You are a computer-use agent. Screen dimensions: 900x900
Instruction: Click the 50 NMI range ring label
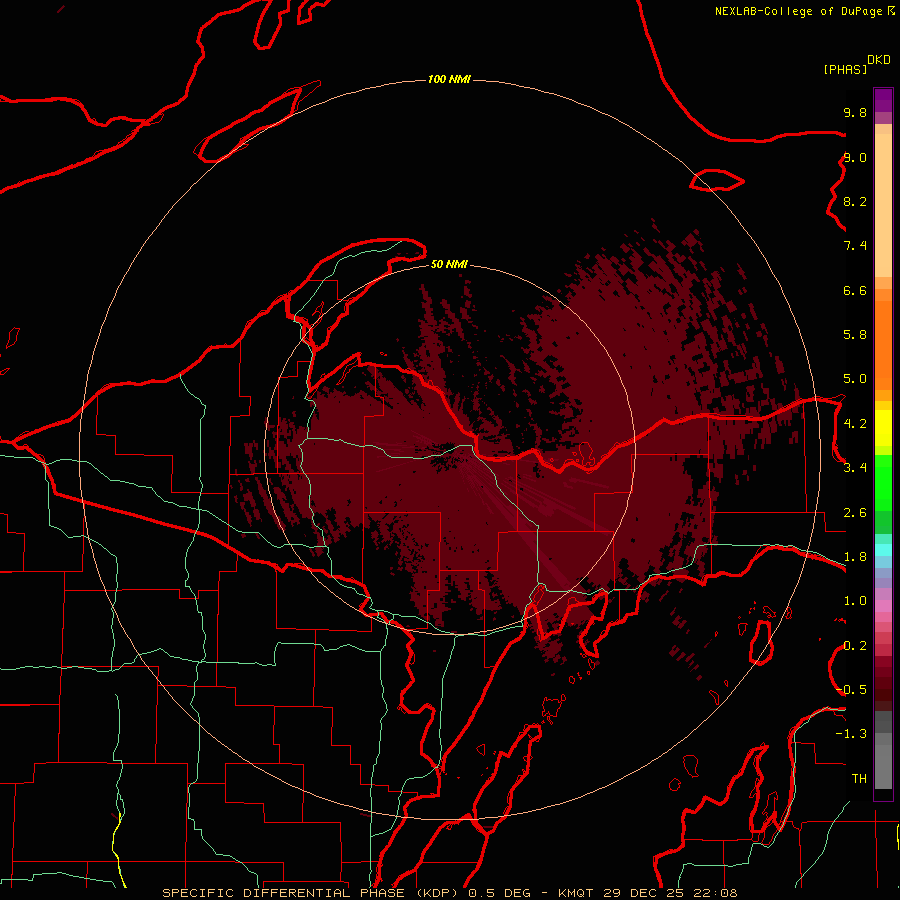tap(449, 264)
